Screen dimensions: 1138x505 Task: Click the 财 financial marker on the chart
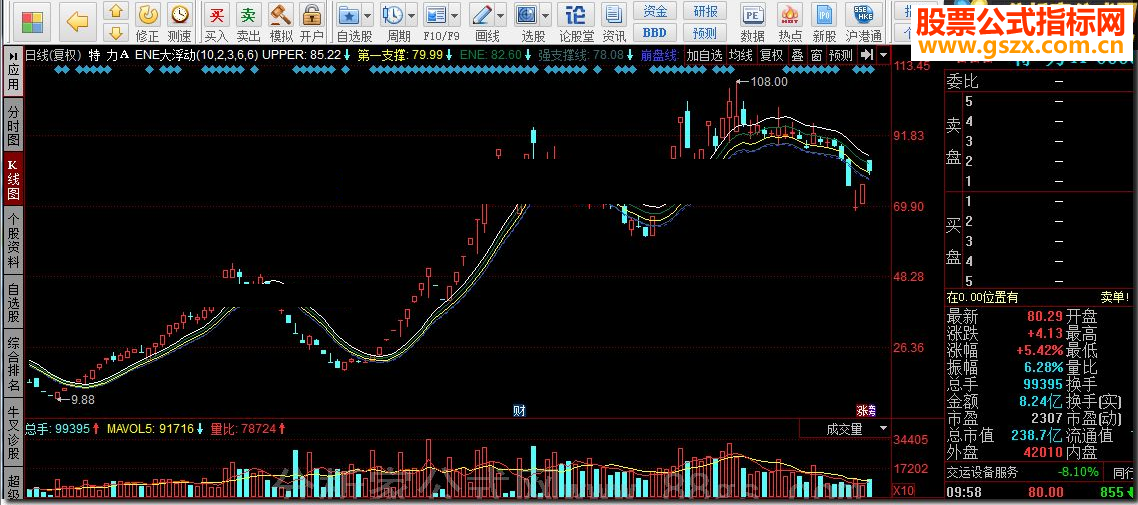[x=519, y=411]
